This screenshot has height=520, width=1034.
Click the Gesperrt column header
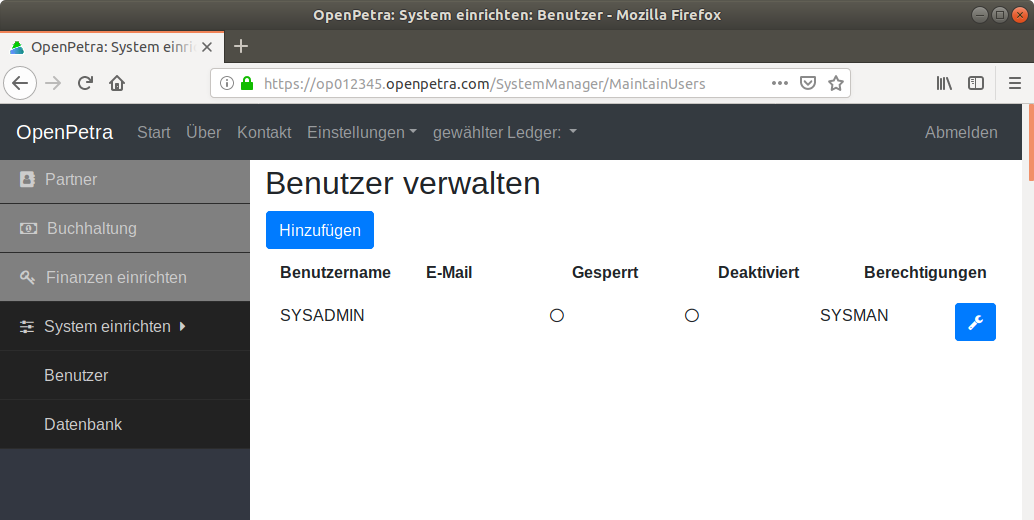pos(605,273)
